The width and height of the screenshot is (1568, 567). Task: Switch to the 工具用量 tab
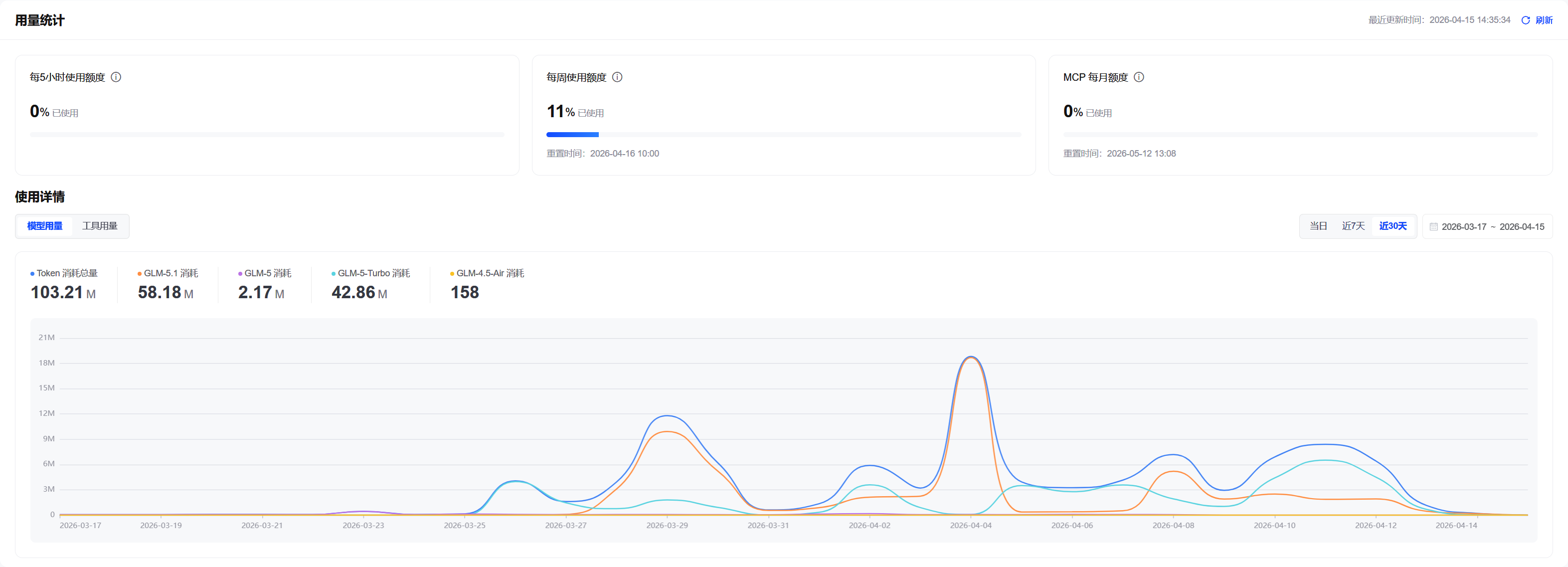coord(100,226)
